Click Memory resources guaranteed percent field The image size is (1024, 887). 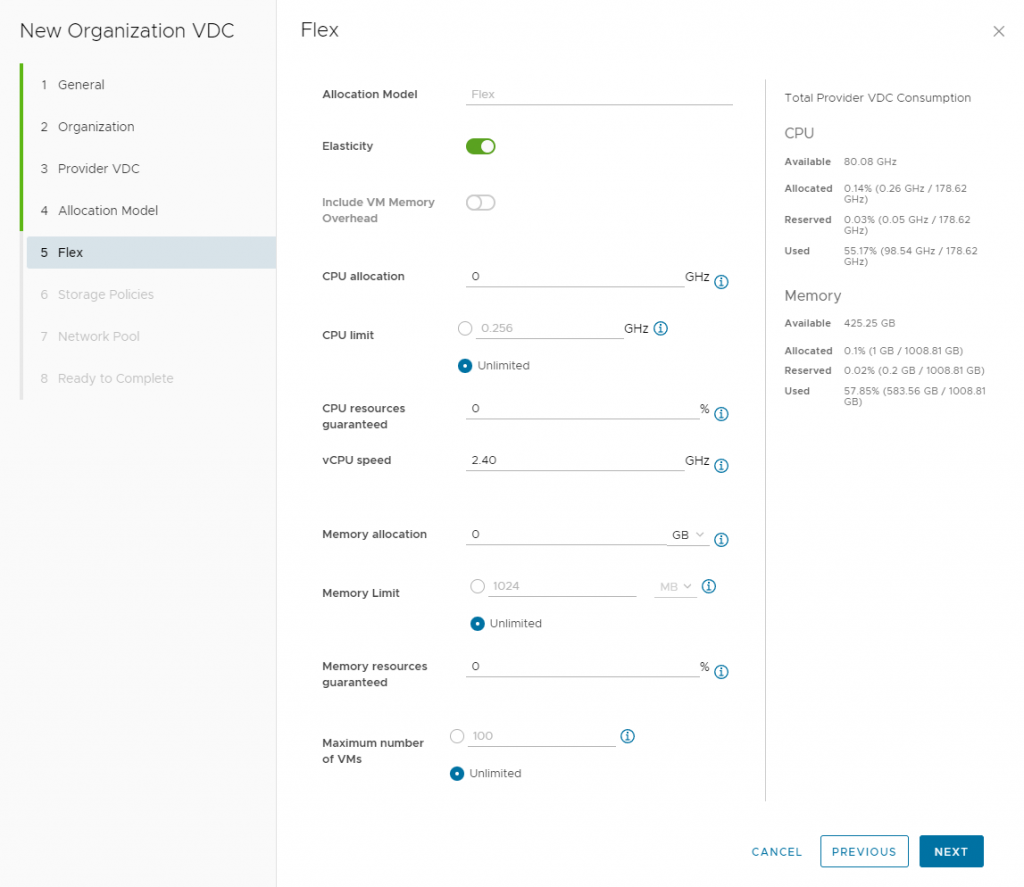(582, 667)
